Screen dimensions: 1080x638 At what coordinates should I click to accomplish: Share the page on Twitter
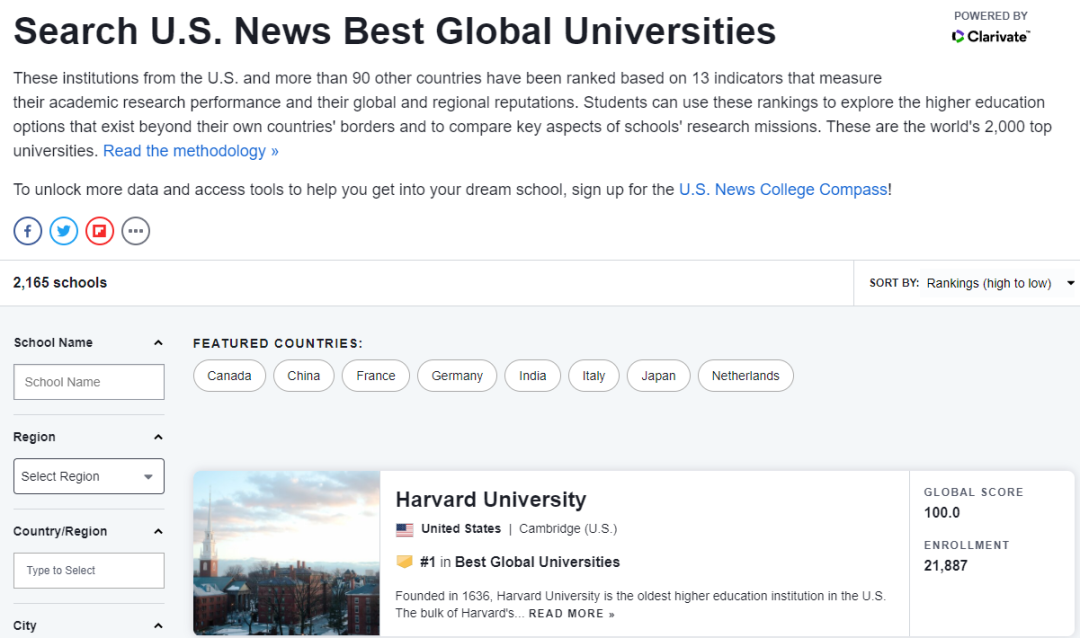pyautogui.click(x=63, y=231)
